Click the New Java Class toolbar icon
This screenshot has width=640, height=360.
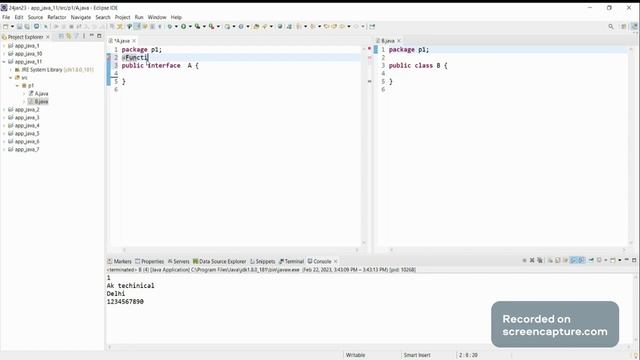coord(241,27)
